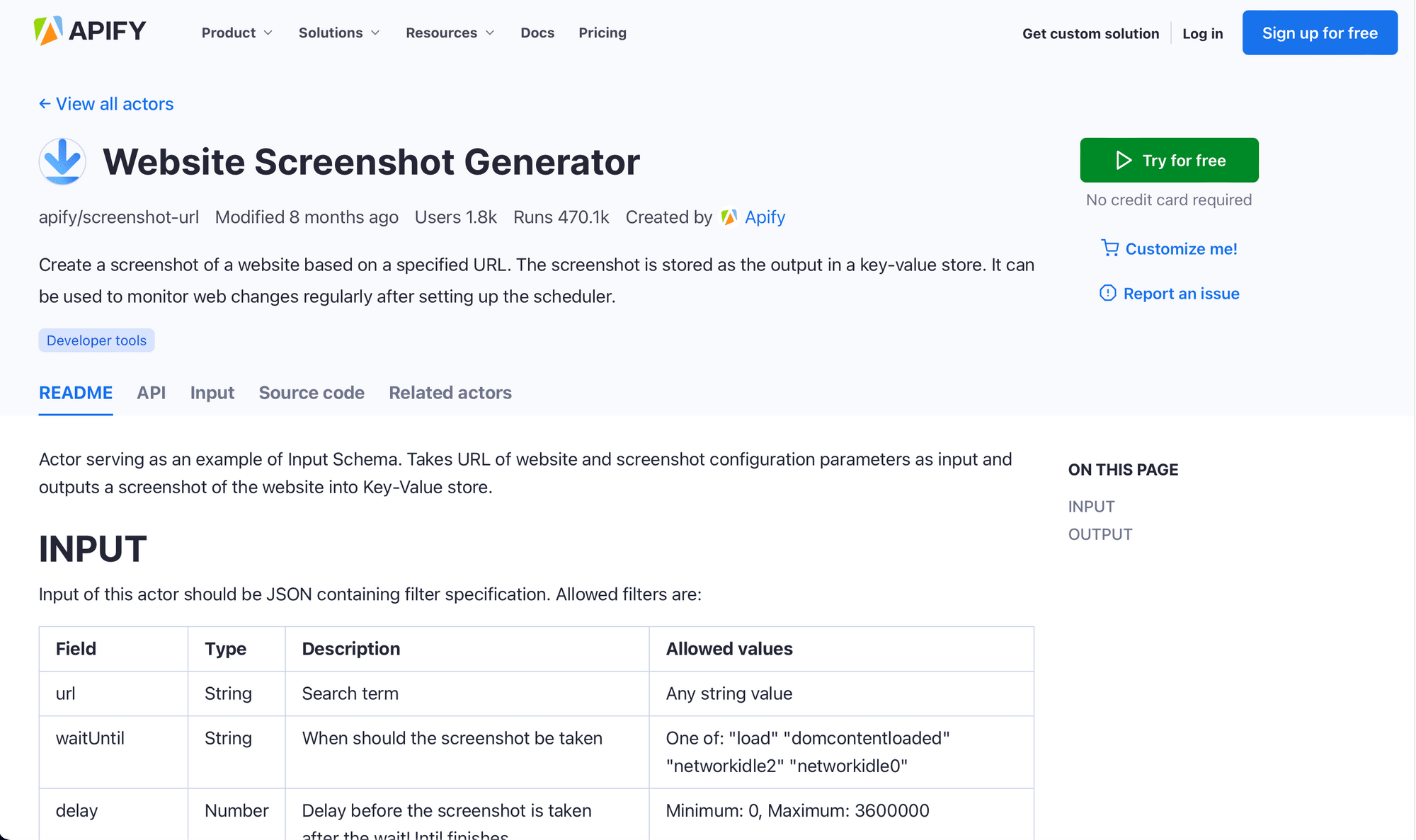Click the Related actors tab

(x=450, y=392)
